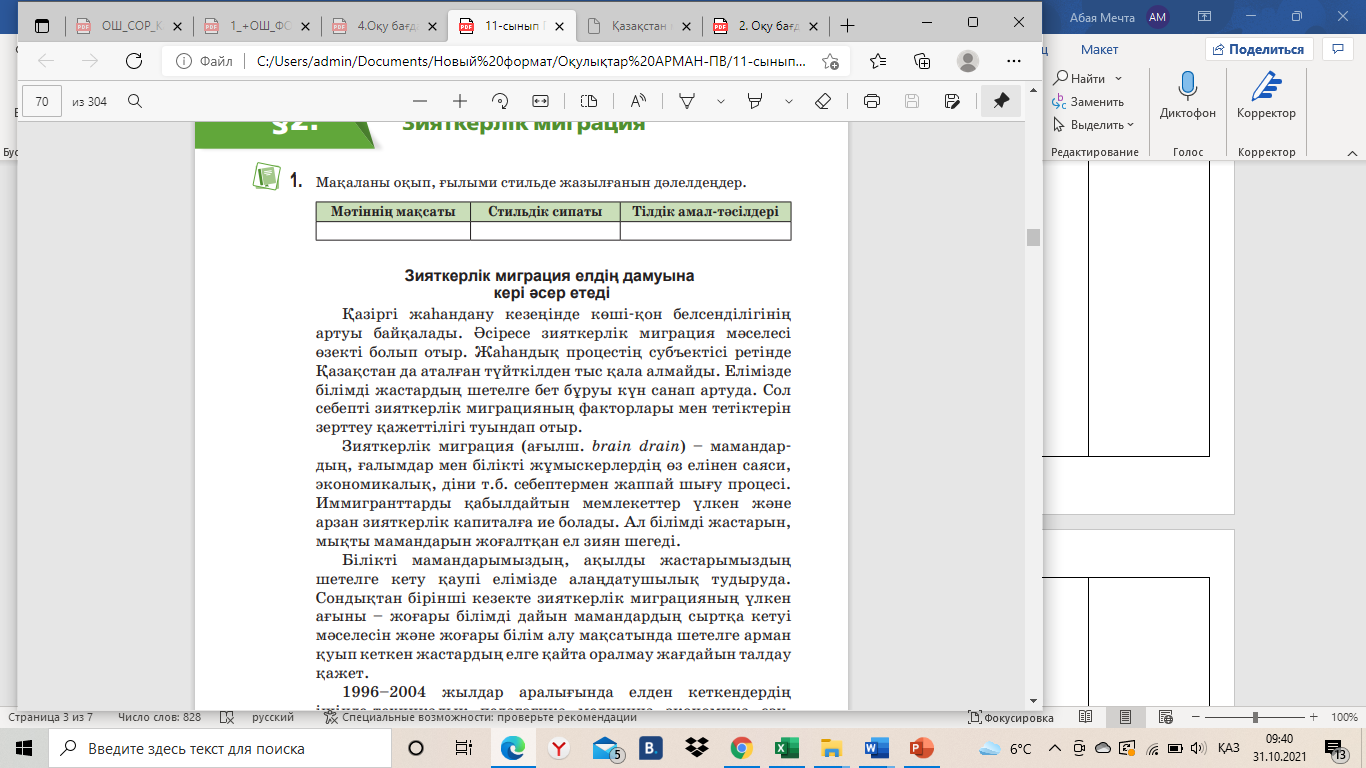
Task: Open Edge collections
Action: [922, 61]
